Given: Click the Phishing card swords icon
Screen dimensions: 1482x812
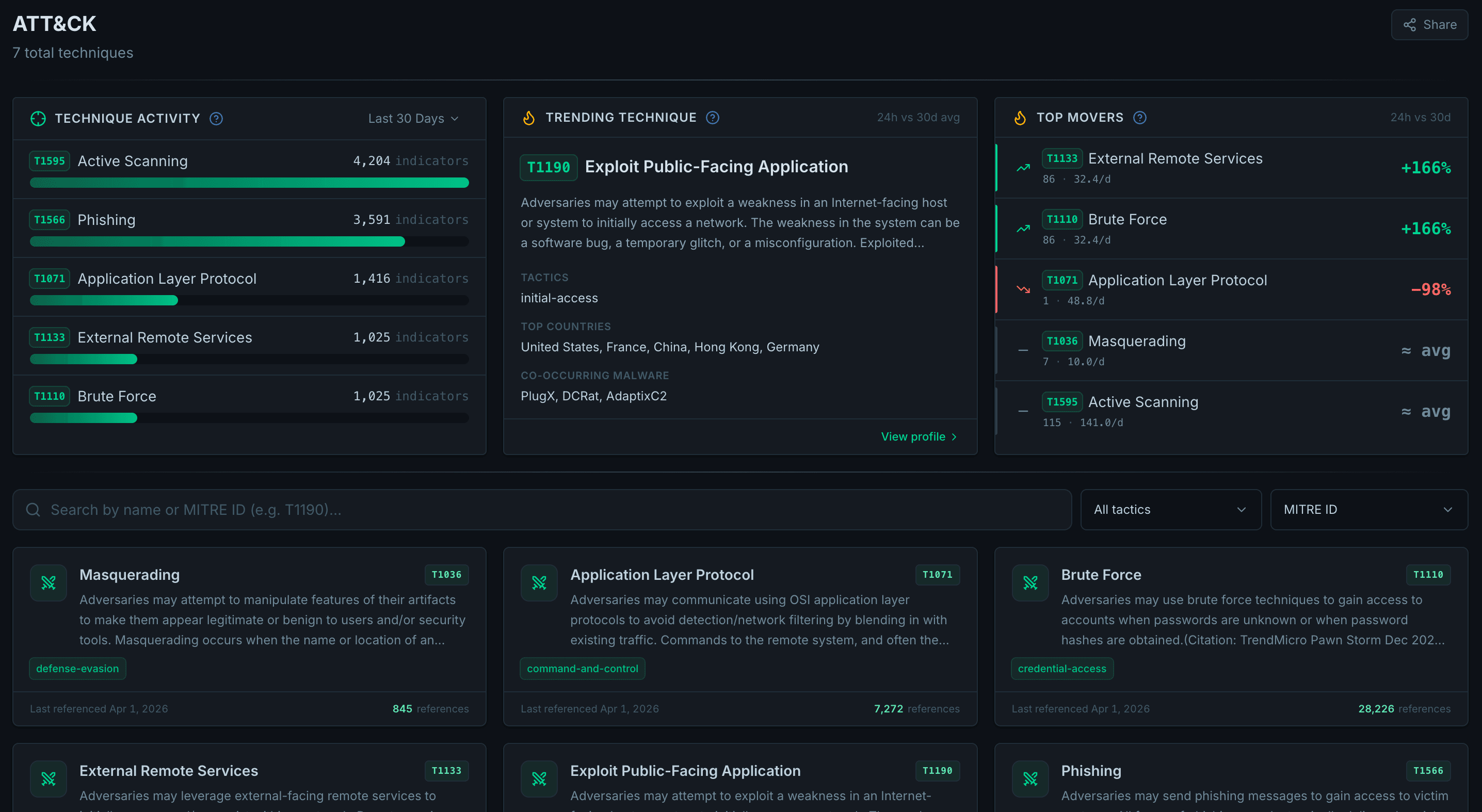Looking at the screenshot, I should 1030,778.
